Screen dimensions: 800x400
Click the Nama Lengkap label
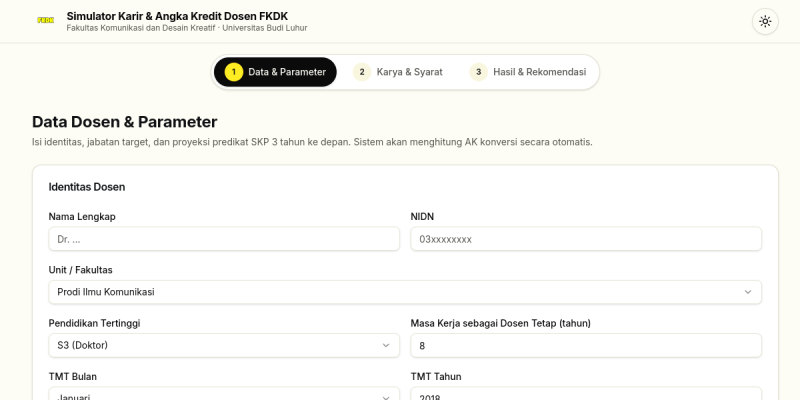[82, 216]
